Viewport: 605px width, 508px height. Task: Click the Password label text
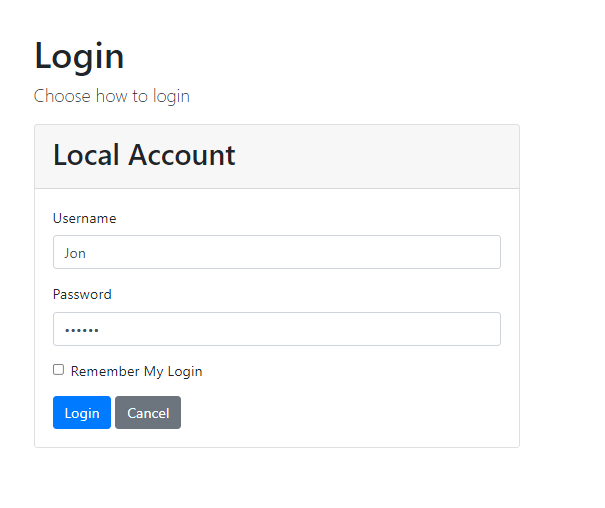pos(82,294)
